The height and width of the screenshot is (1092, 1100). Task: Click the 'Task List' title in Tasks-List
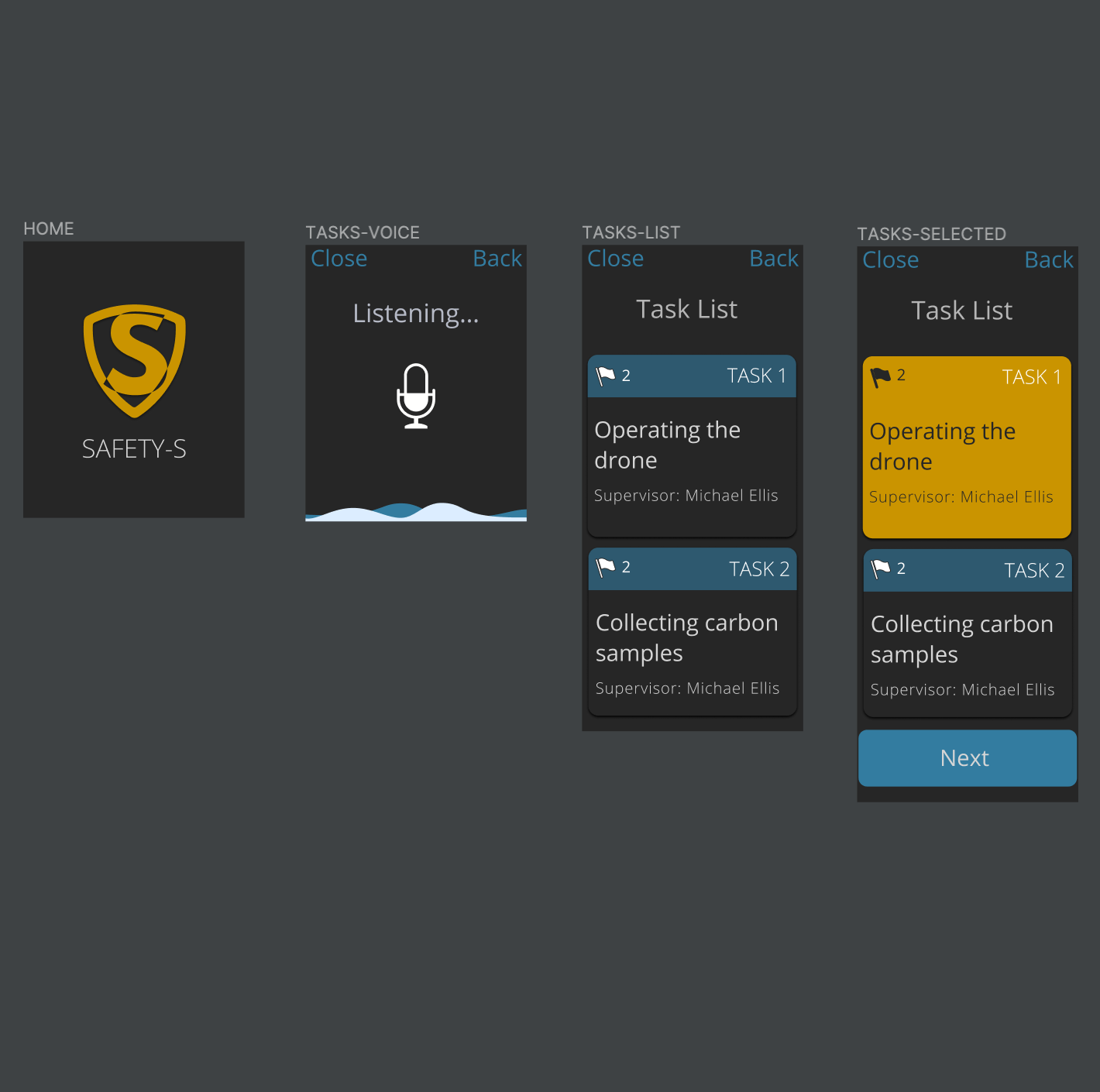(x=687, y=309)
